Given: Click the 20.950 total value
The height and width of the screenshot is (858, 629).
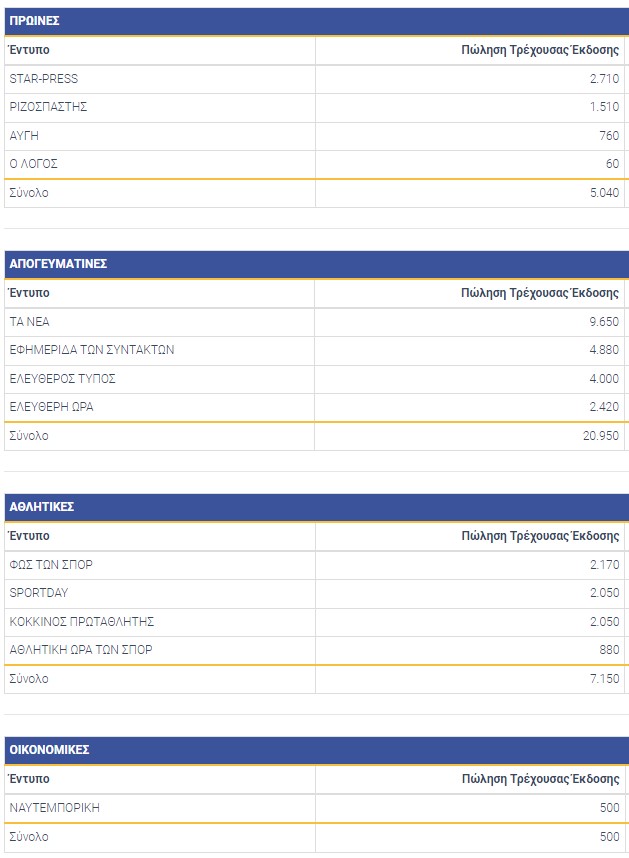Looking at the screenshot, I should click(x=601, y=436).
